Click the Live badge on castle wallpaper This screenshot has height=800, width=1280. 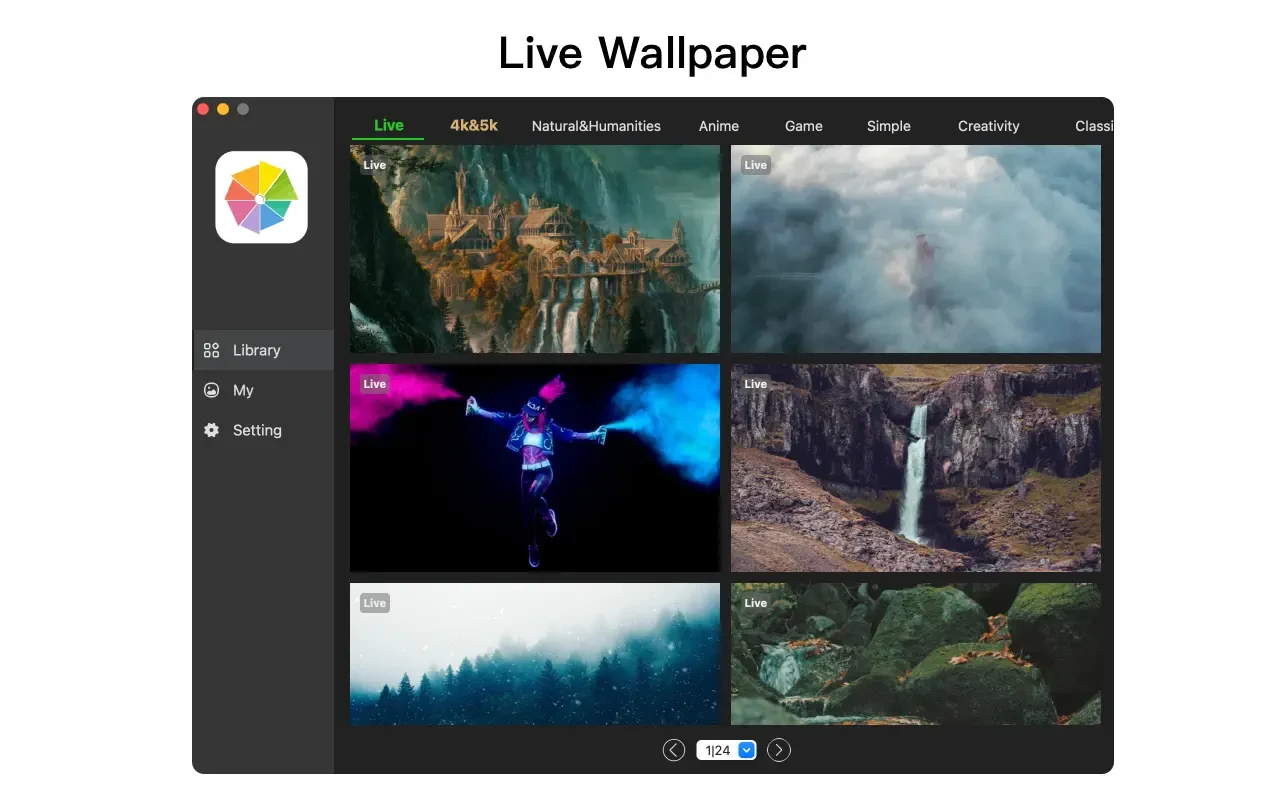point(374,165)
